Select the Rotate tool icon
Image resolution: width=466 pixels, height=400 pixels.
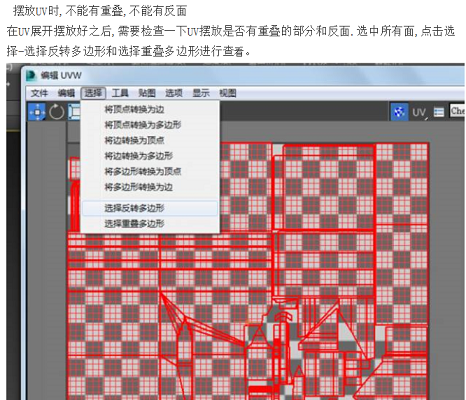(x=57, y=112)
